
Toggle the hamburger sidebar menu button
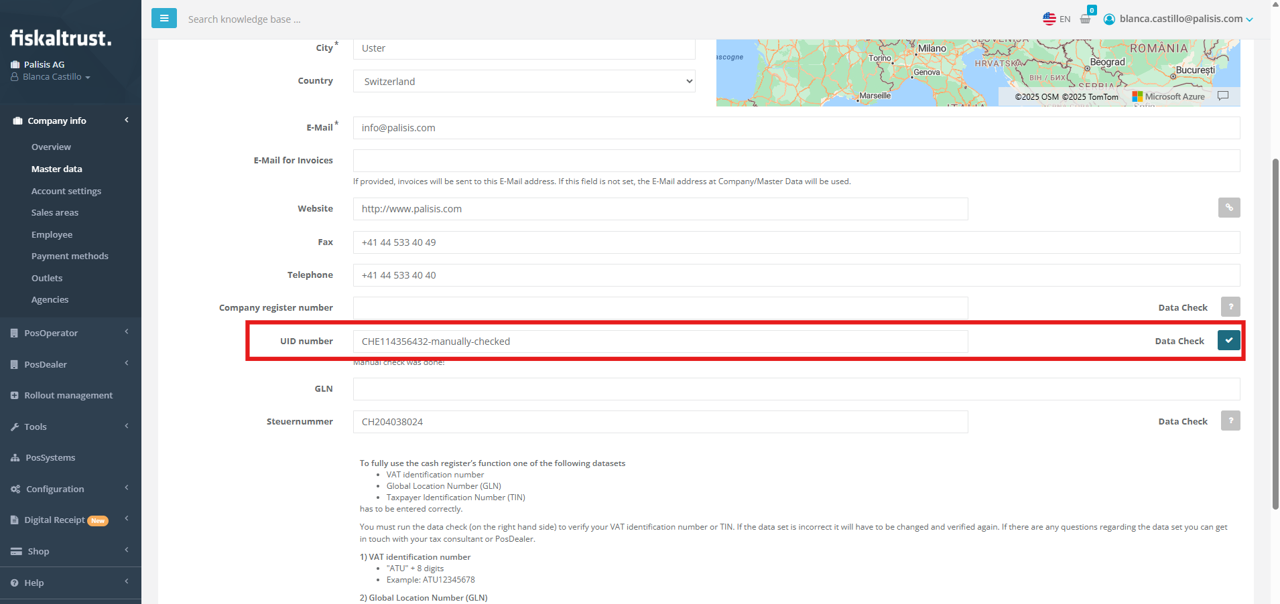(164, 18)
